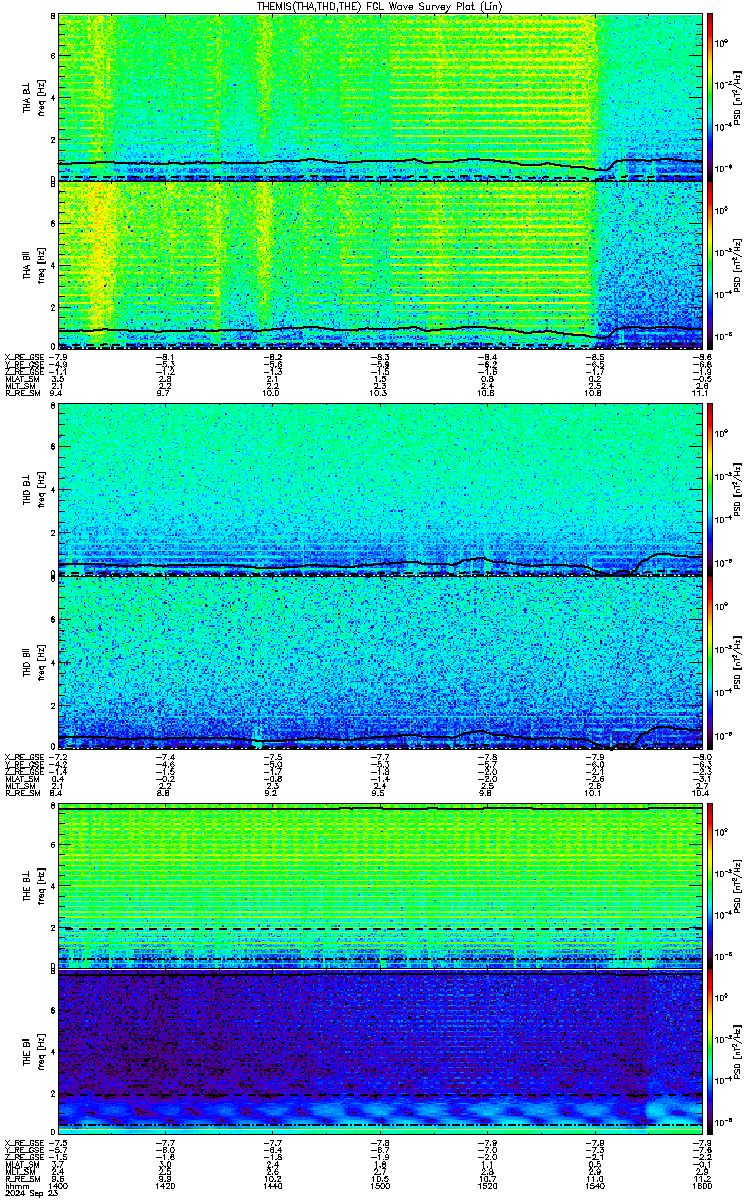This screenshot has height=1200, width=750.
Task: Click inside the THA B-parallel spectrogram panel
Action: point(380,263)
